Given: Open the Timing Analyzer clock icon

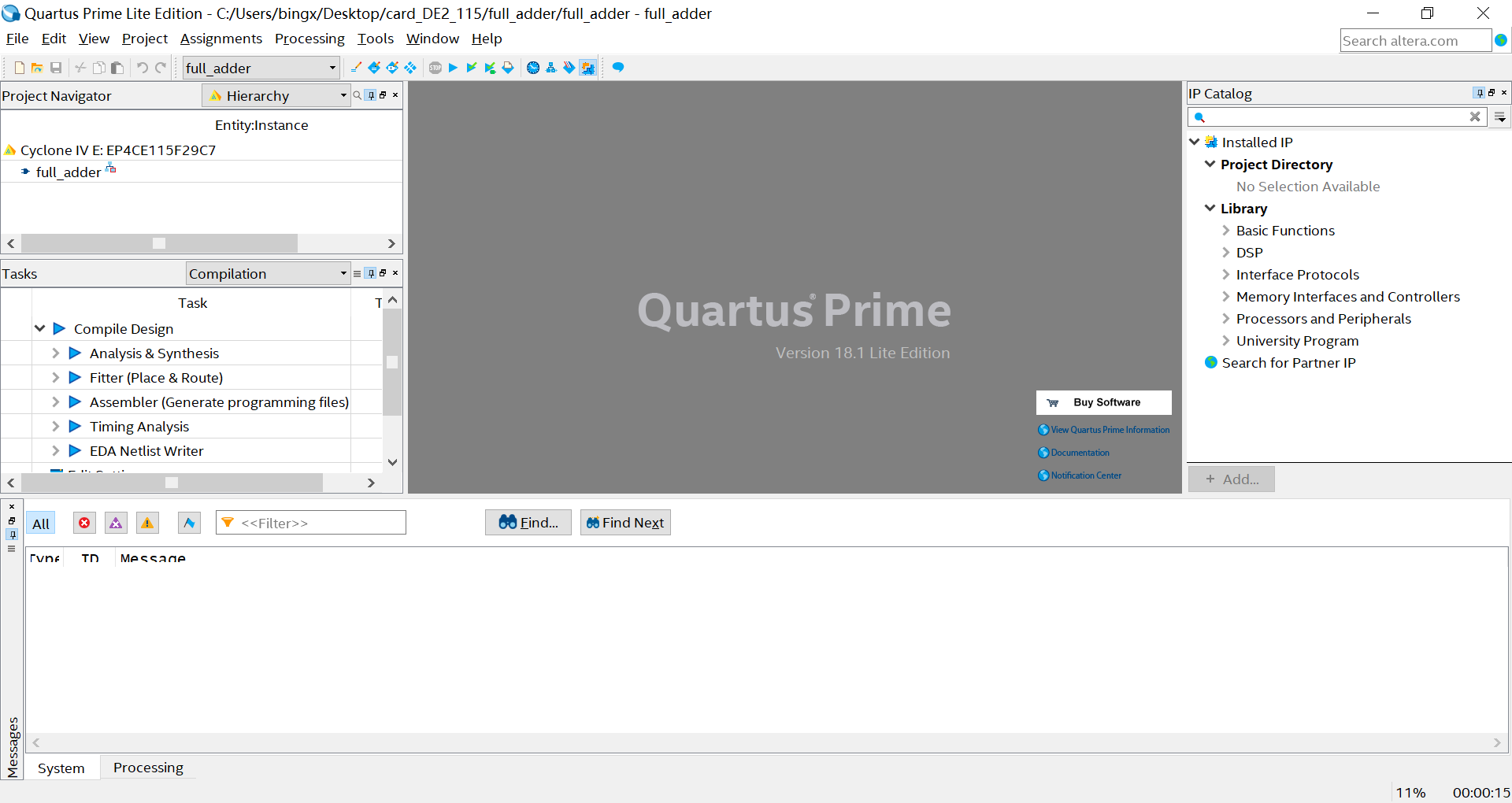Looking at the screenshot, I should click(533, 68).
